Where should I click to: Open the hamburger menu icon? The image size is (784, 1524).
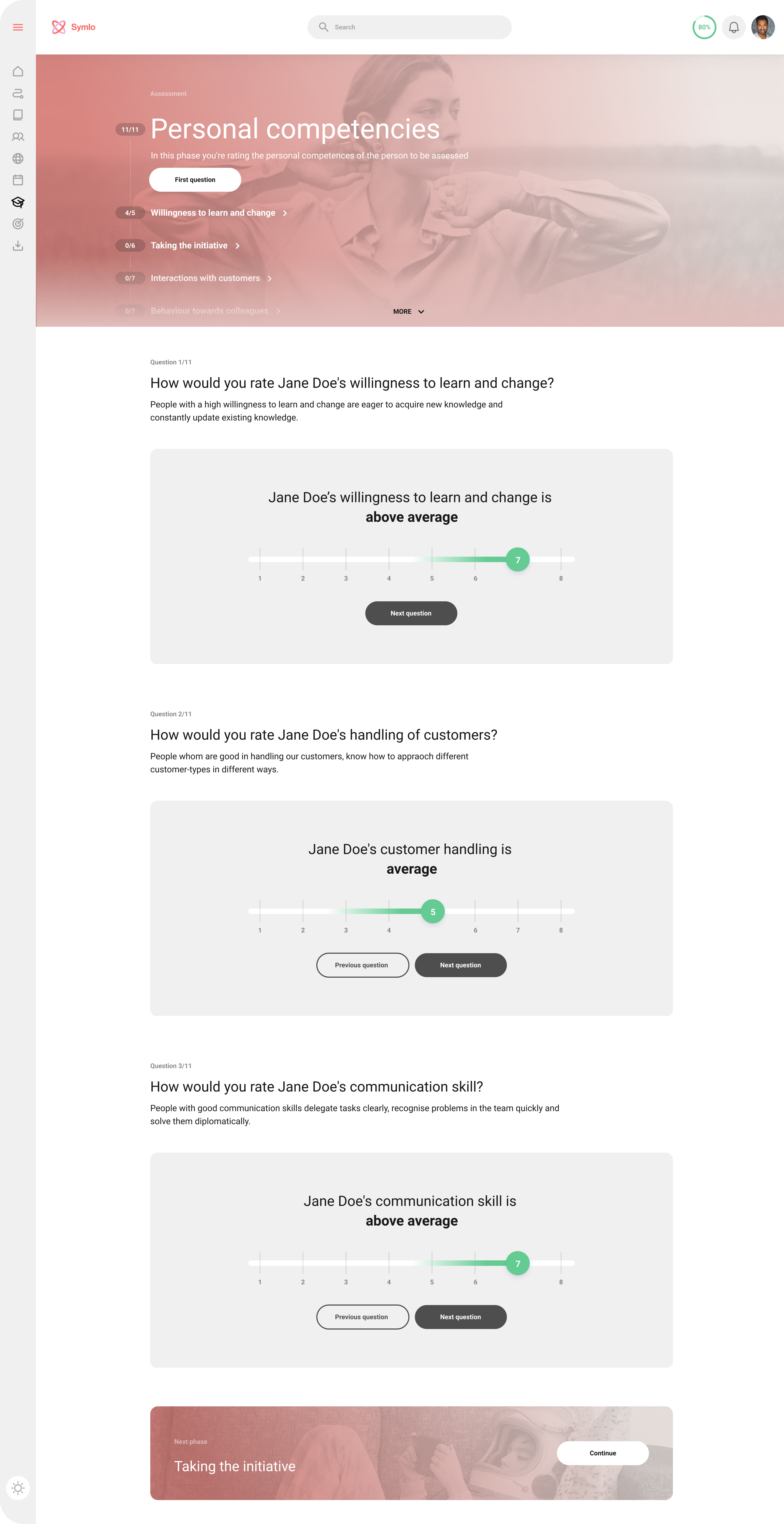(18, 27)
